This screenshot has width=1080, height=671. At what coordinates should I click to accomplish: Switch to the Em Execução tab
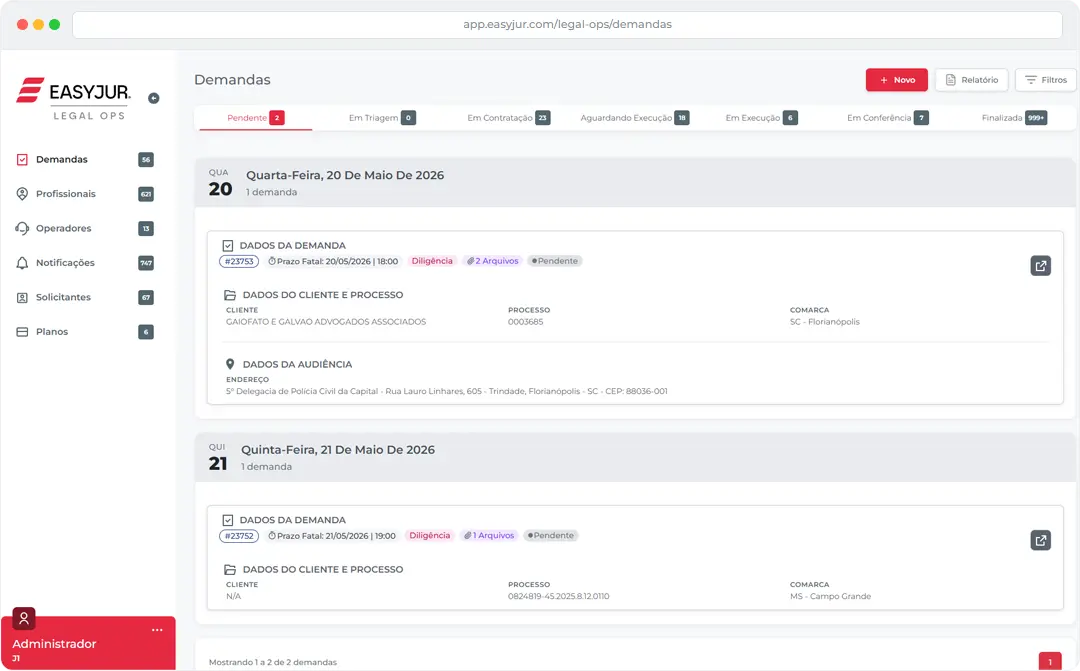click(761, 118)
